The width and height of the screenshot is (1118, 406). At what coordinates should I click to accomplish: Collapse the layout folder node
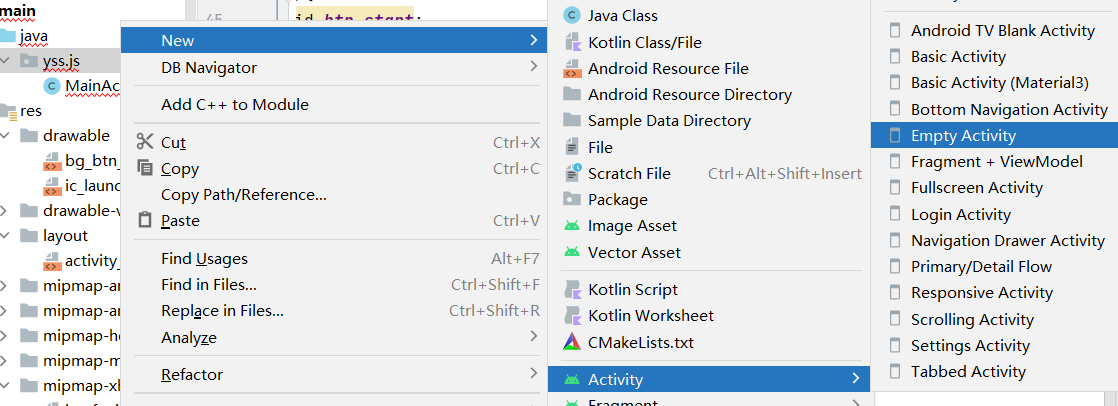(x=7, y=236)
